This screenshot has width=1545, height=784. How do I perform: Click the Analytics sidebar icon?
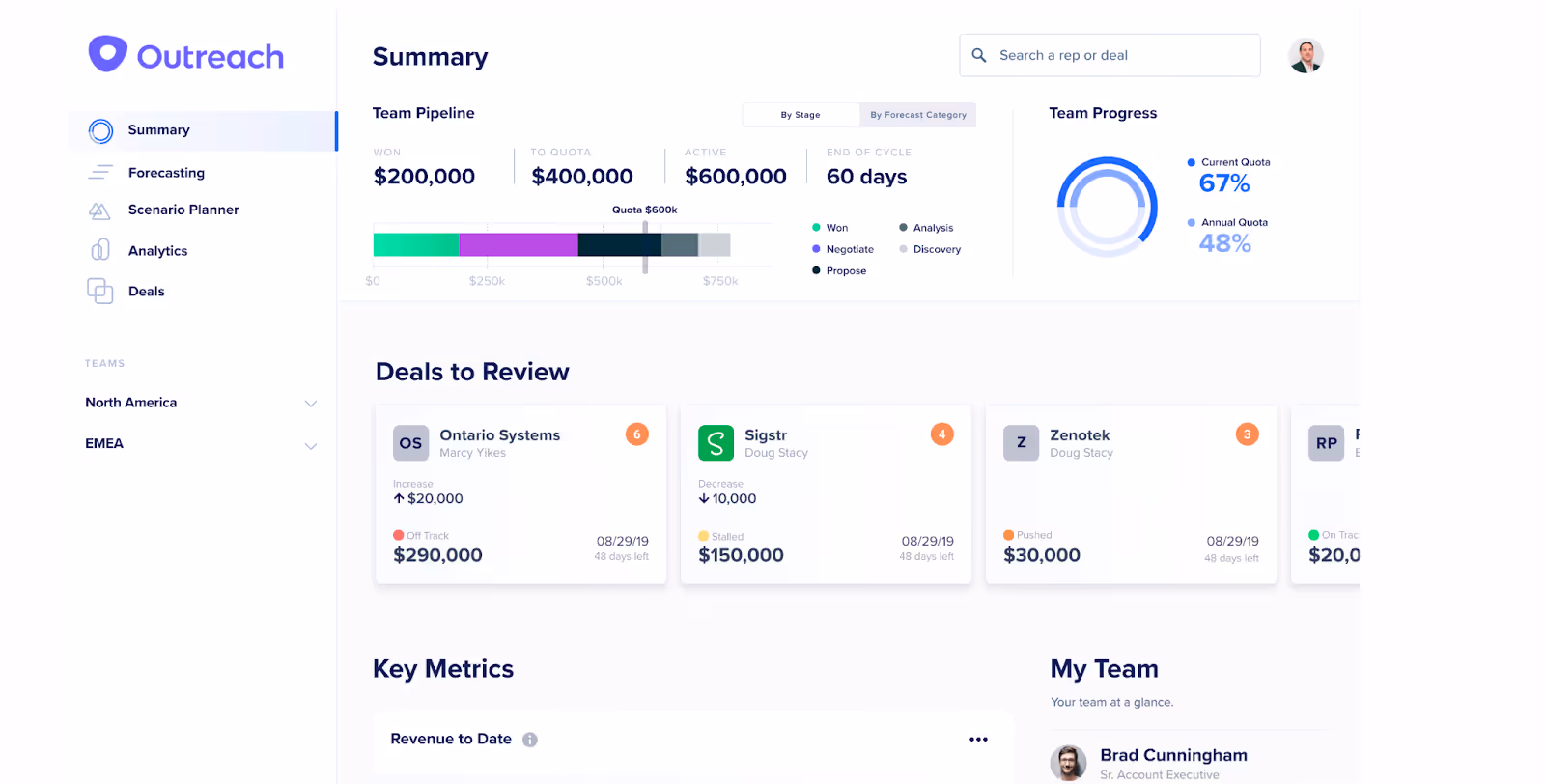[x=100, y=250]
